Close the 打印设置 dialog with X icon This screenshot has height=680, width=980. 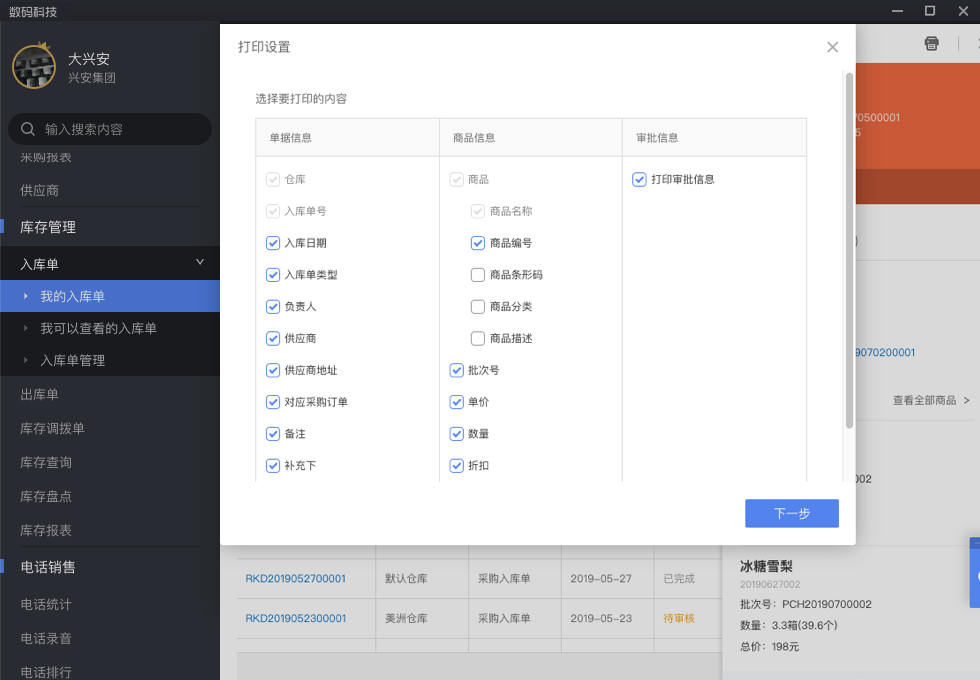(x=832, y=47)
